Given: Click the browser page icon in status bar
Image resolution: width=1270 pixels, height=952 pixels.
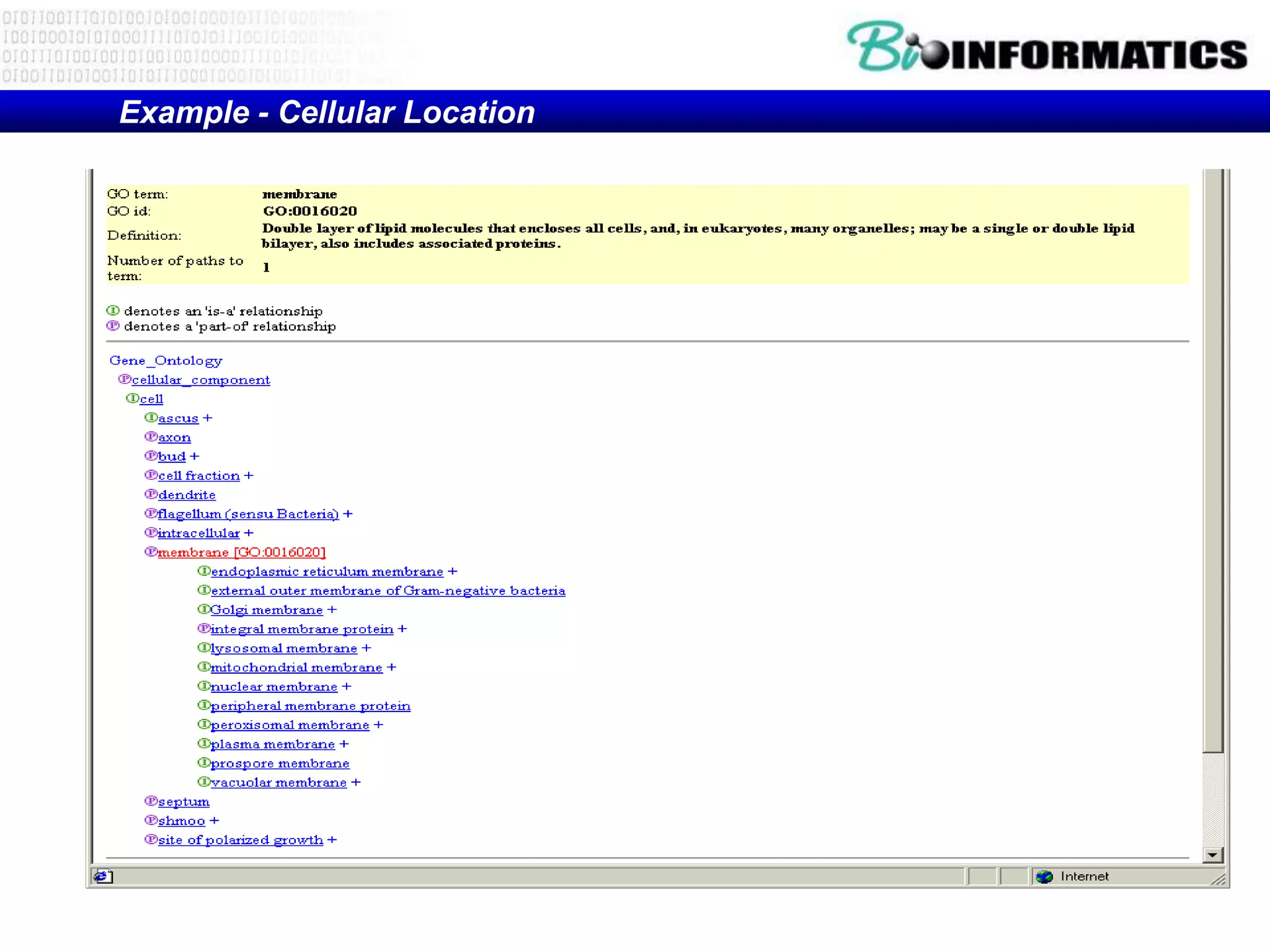Looking at the screenshot, I should point(103,876).
